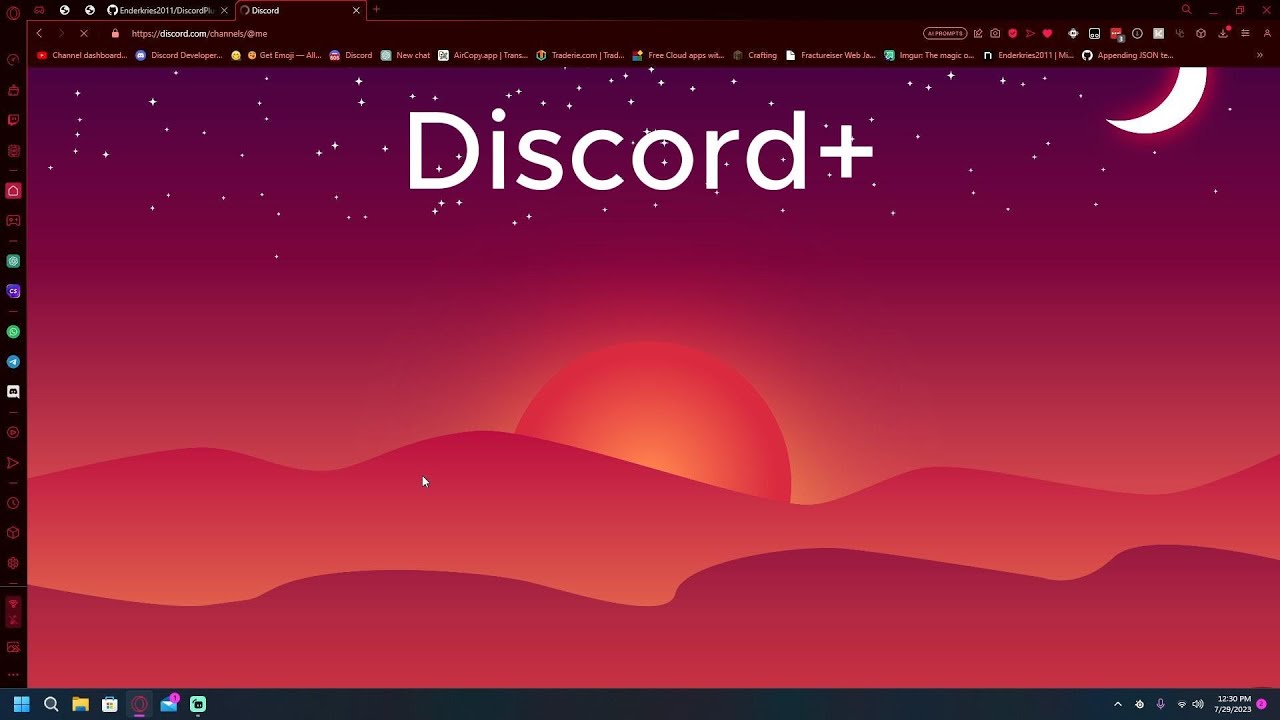Expand bookmarks bar overflow chevron
Viewport: 1280px width, 720px height.
pyautogui.click(x=1259, y=55)
